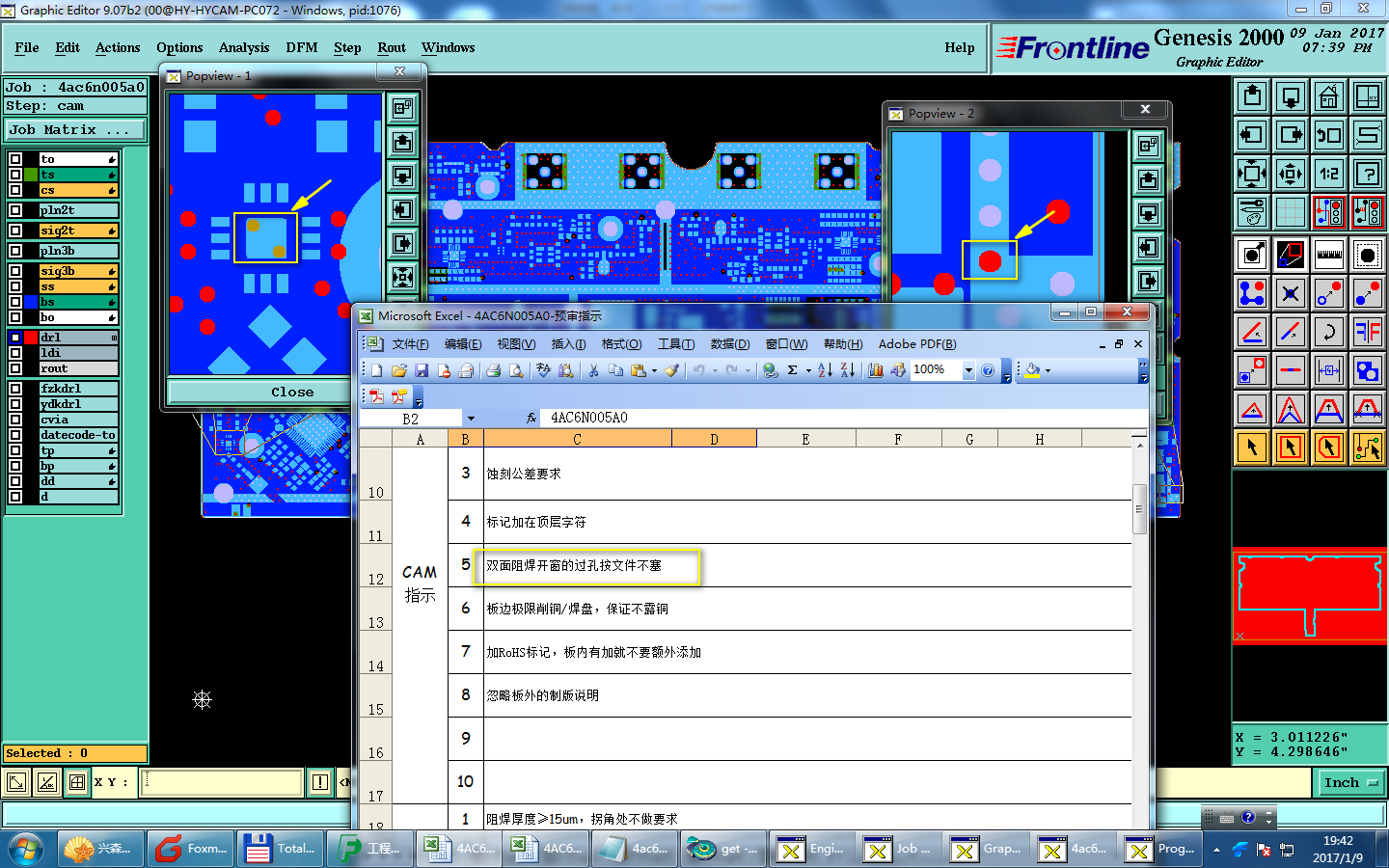Open Total Commander from the taskbar
This screenshot has height=868, width=1389.
[281, 850]
